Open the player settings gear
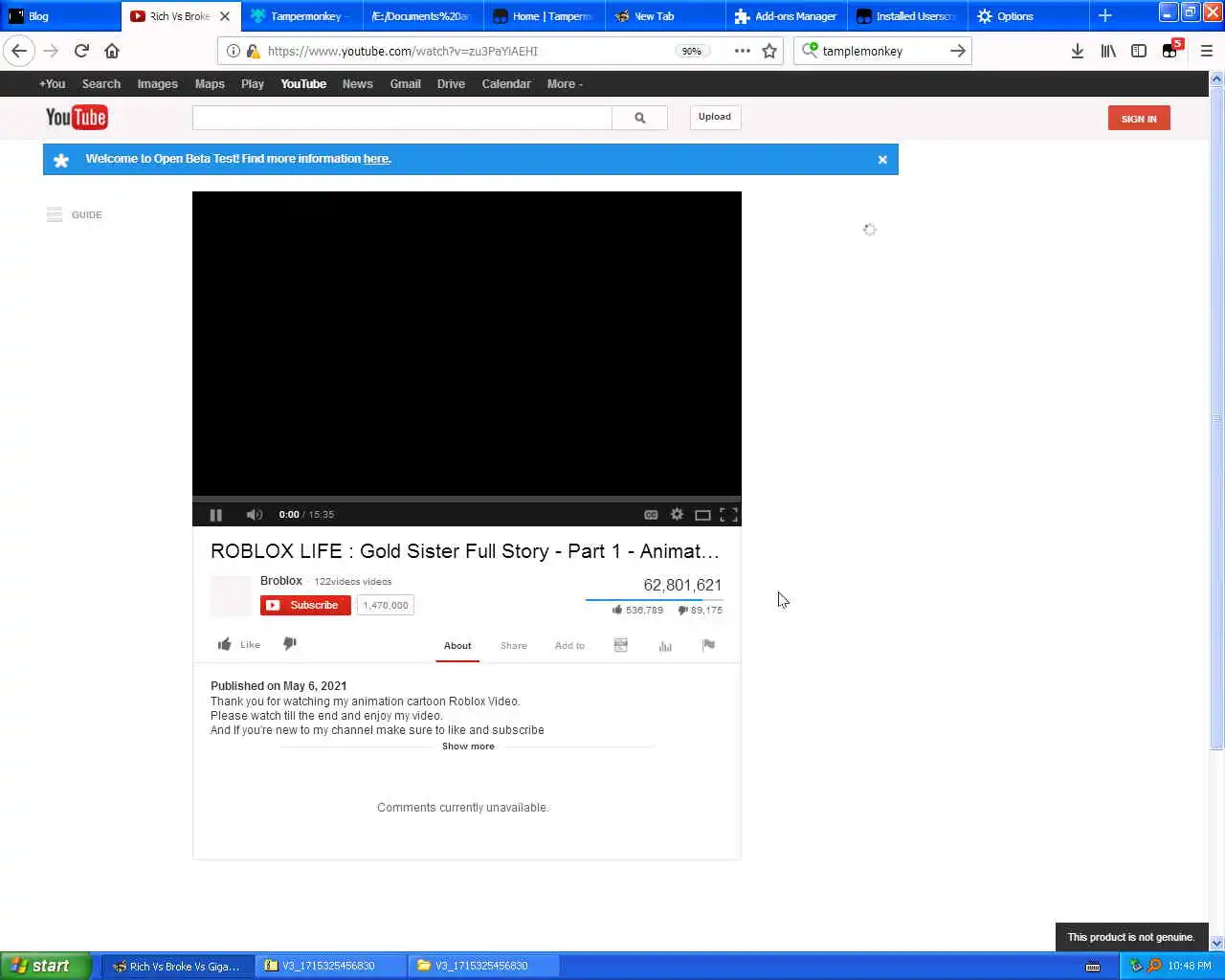1225x980 pixels. coord(677,514)
